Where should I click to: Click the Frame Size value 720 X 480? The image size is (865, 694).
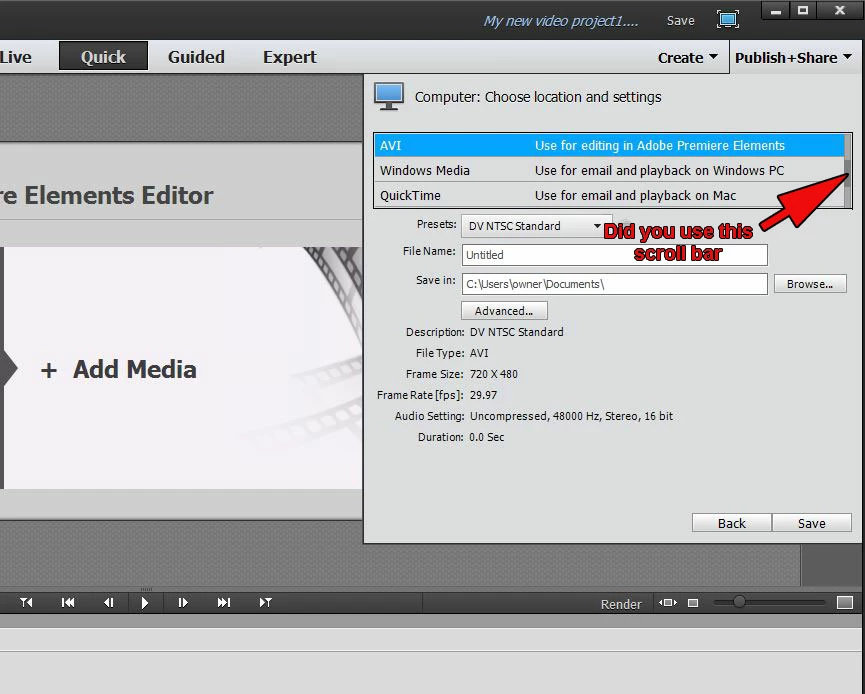click(494, 374)
